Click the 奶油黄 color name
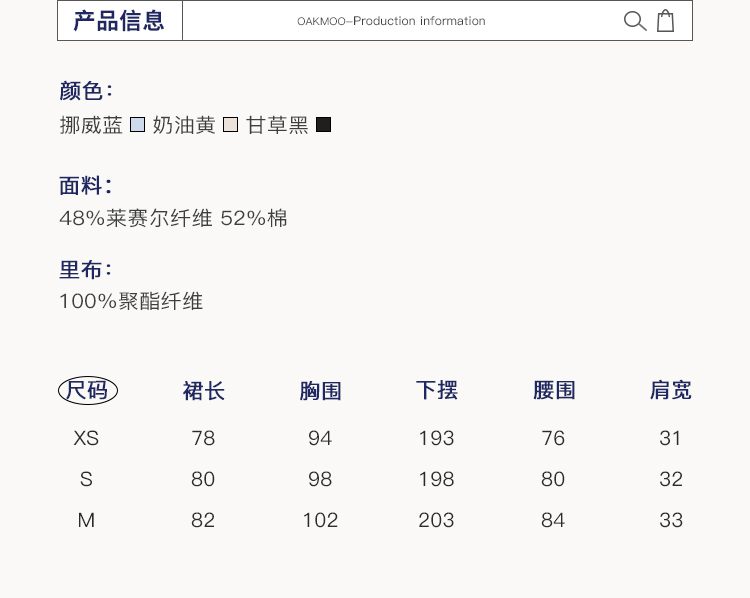Image resolution: width=750 pixels, height=598 pixels. 184,125
